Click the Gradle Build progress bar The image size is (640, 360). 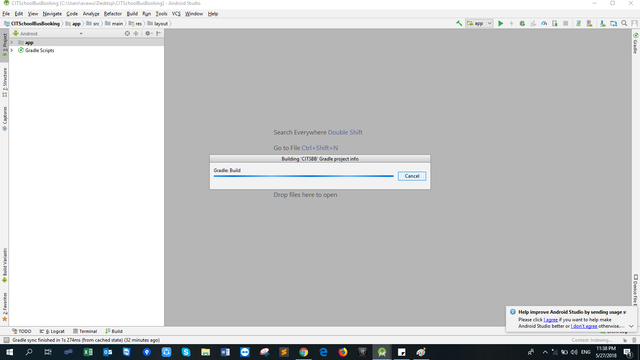tap(304, 176)
